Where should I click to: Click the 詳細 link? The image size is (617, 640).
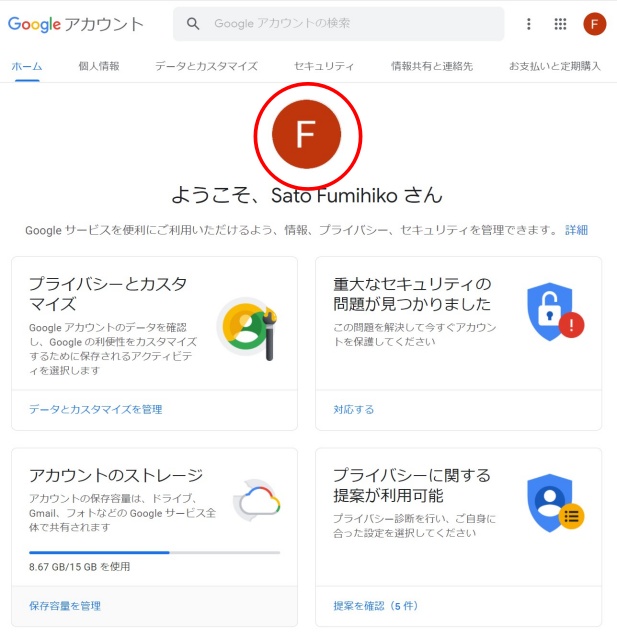[x=576, y=230]
